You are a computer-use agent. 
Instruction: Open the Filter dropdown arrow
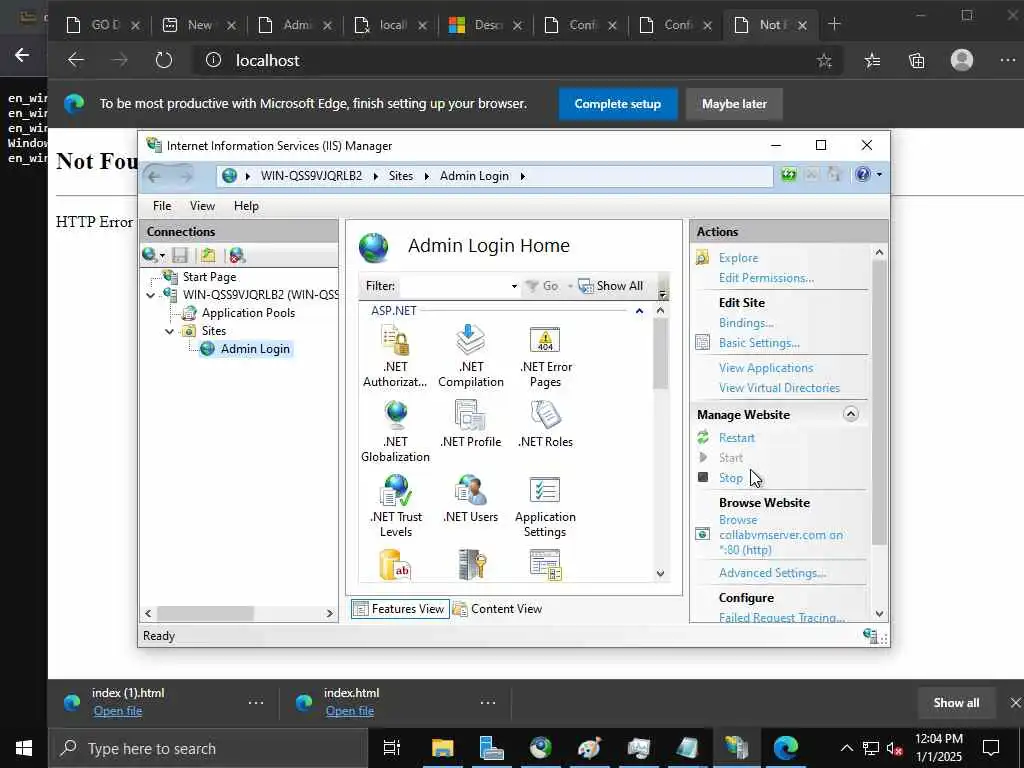pyautogui.click(x=514, y=286)
